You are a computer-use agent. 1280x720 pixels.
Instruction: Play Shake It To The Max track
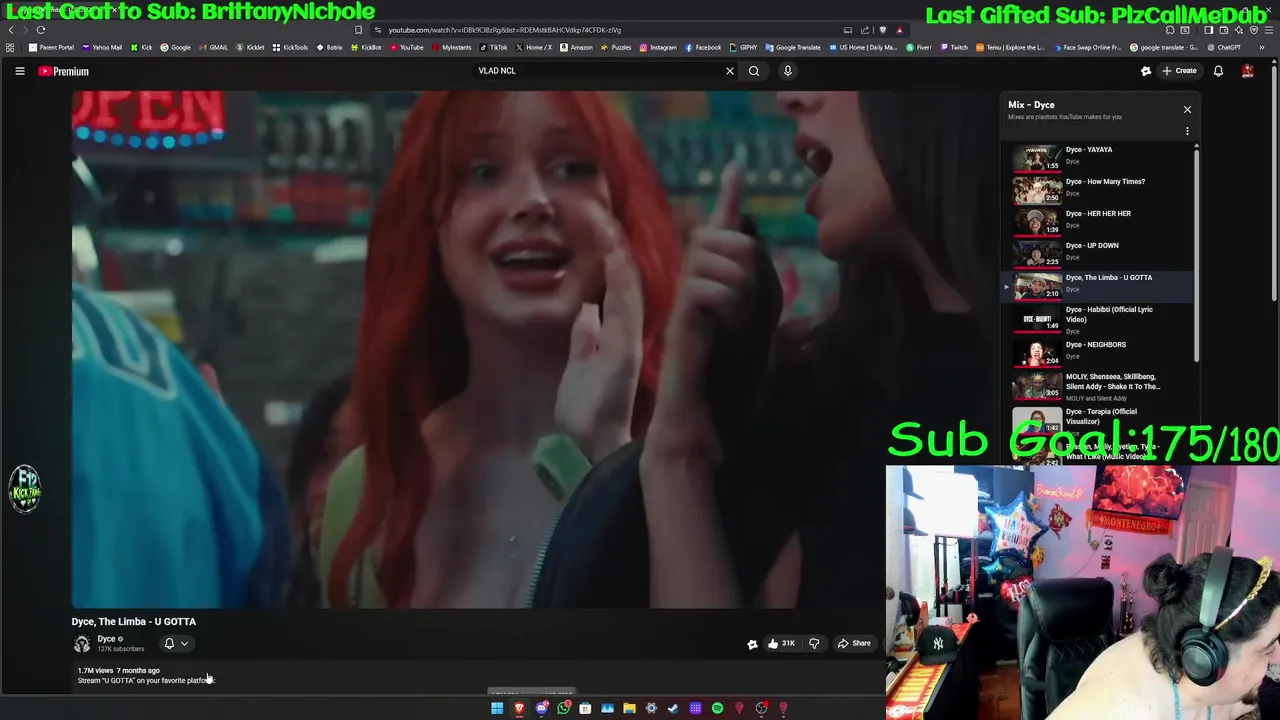pyautogui.click(x=1098, y=388)
